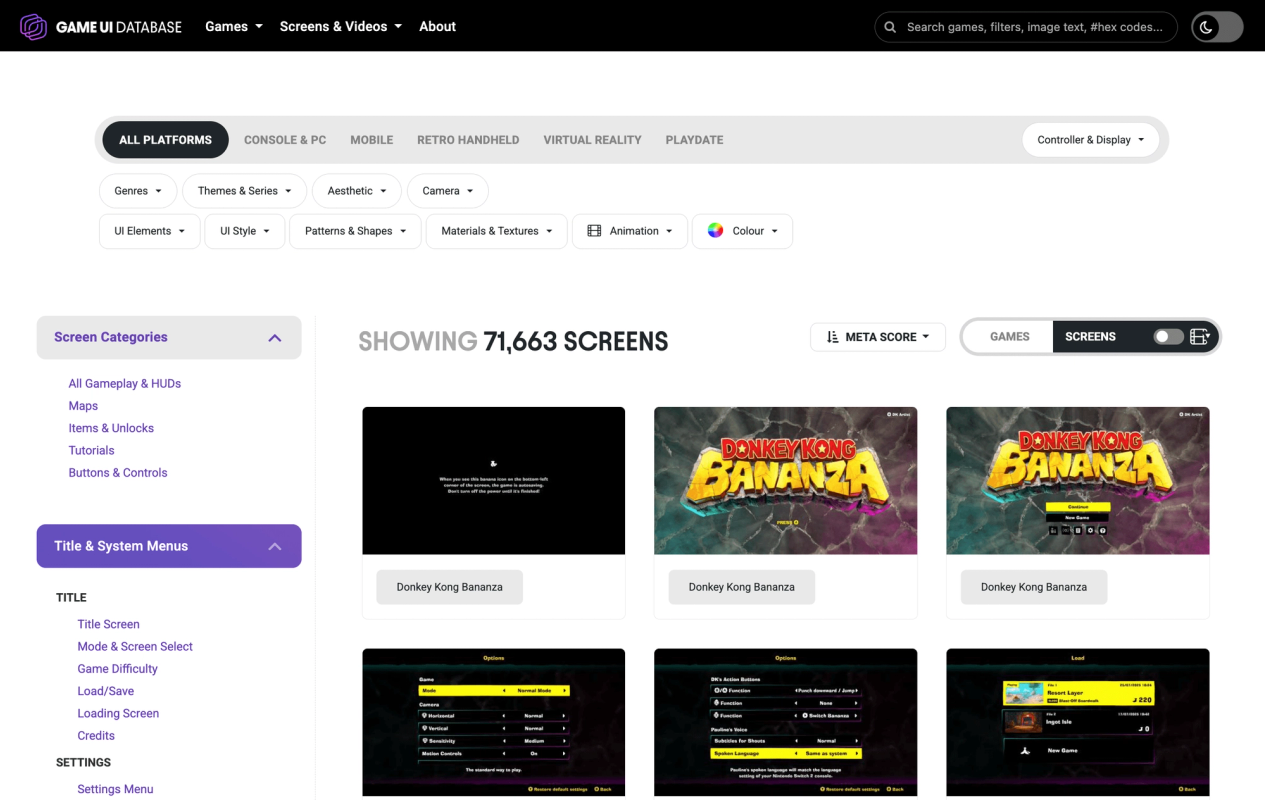Screen dimensions: 1265x800
Task: Open the Themes & Series dropdown
Action: point(245,191)
